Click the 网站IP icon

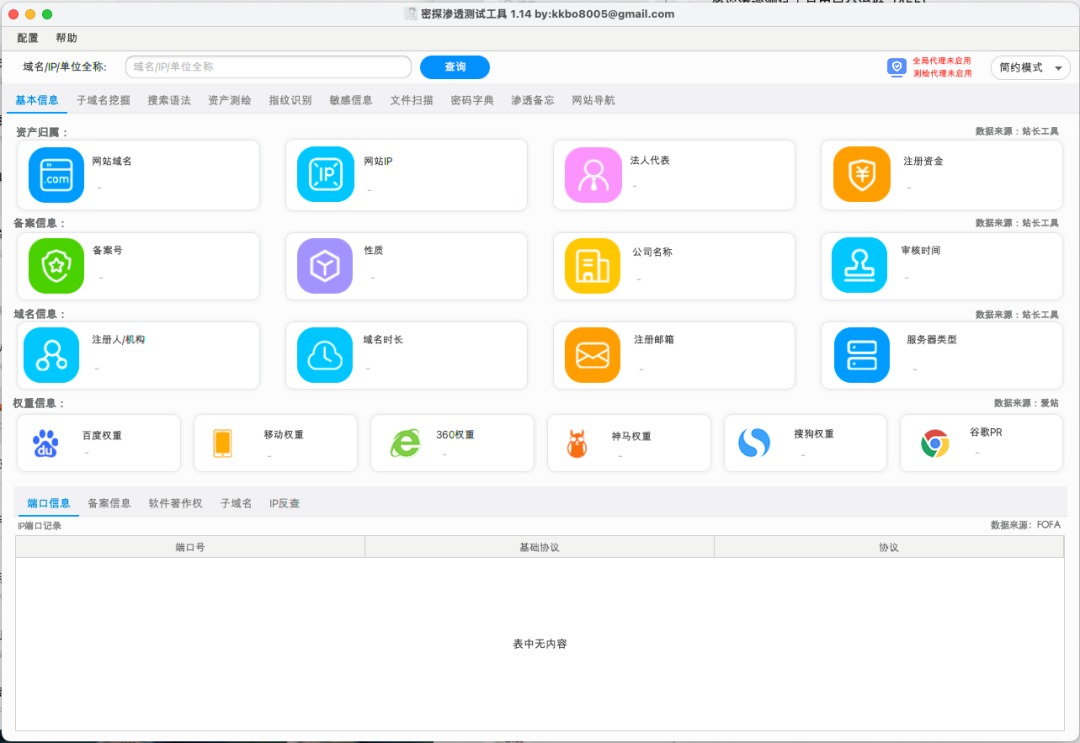point(325,174)
